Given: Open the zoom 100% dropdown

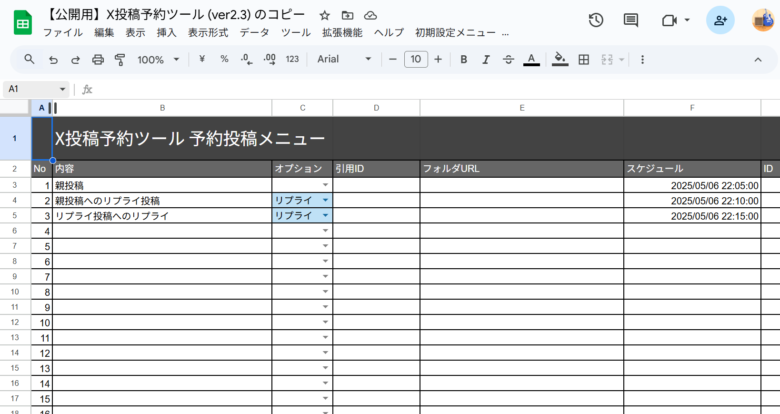Looking at the screenshot, I should (x=158, y=60).
